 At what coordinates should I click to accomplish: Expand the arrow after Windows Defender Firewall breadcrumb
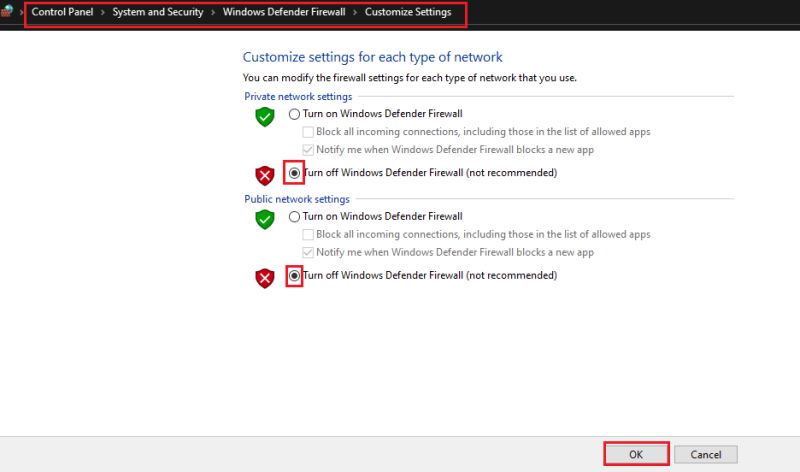(x=355, y=12)
